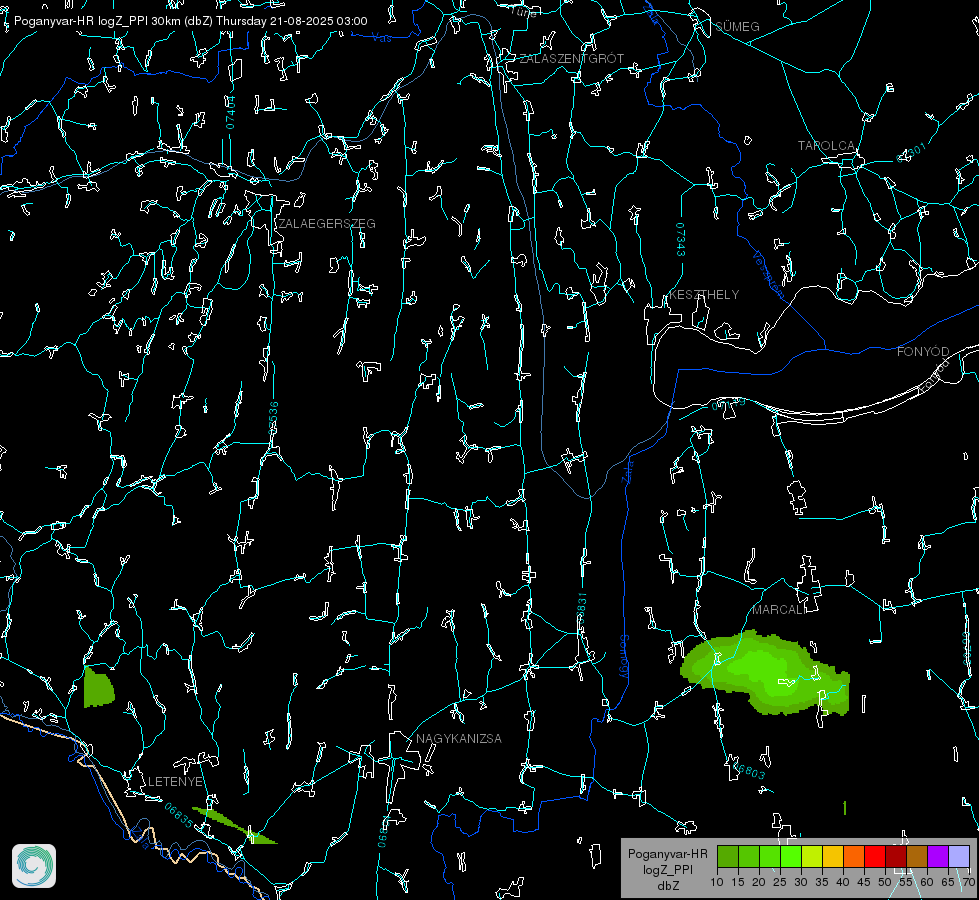Click the road number 06835 label
Image resolution: width=979 pixels, height=900 pixels.
179,816
